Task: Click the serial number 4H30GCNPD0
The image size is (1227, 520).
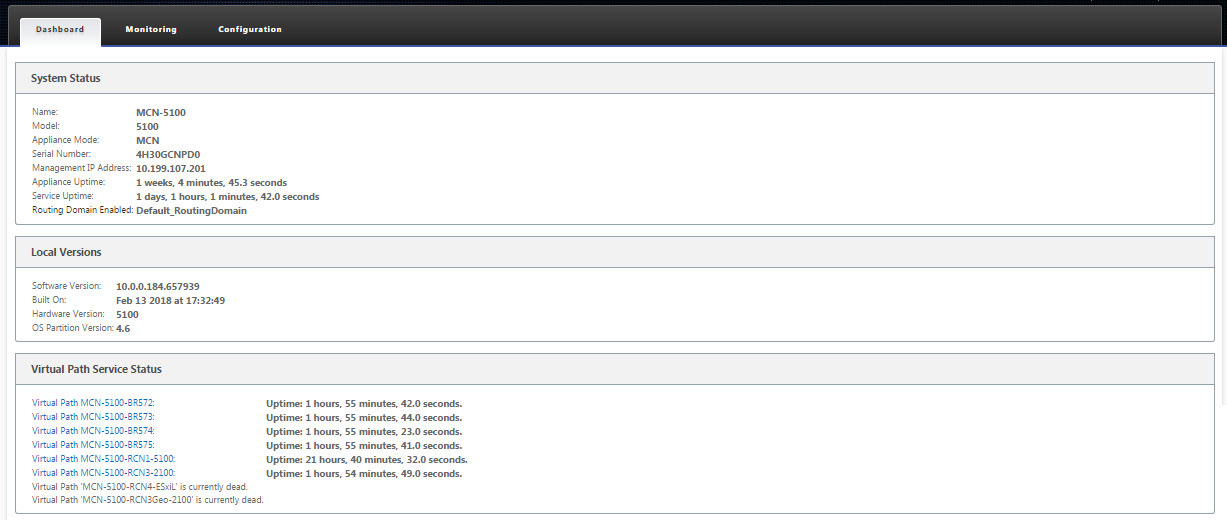Action: 168,155
